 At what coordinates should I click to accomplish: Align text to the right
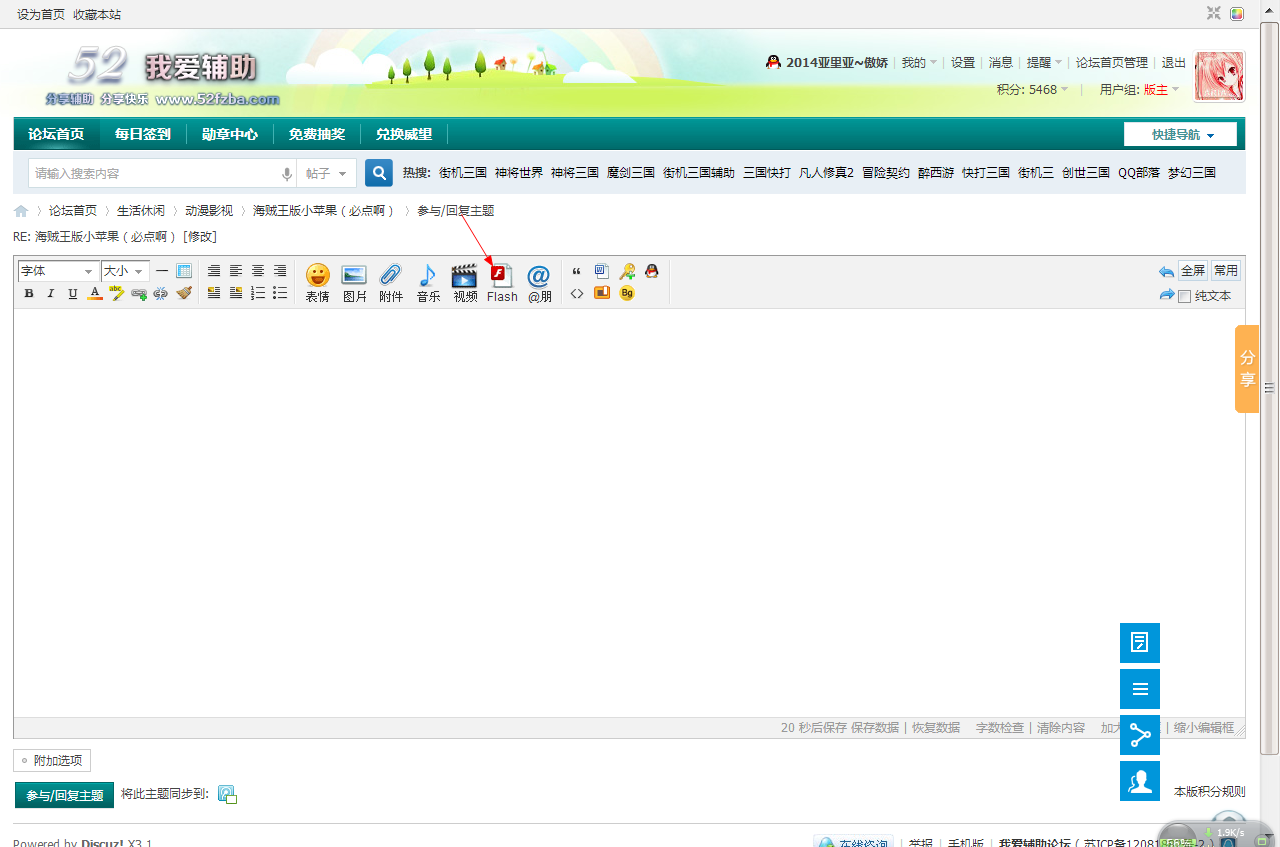click(x=280, y=271)
